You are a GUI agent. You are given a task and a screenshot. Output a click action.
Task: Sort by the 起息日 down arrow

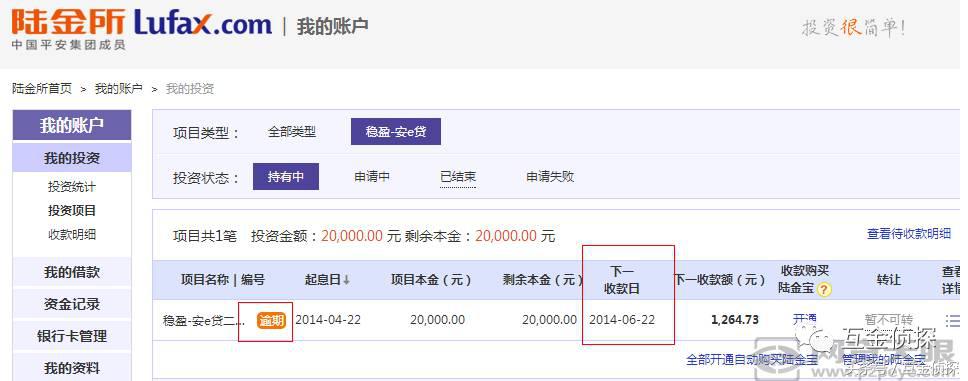point(346,280)
